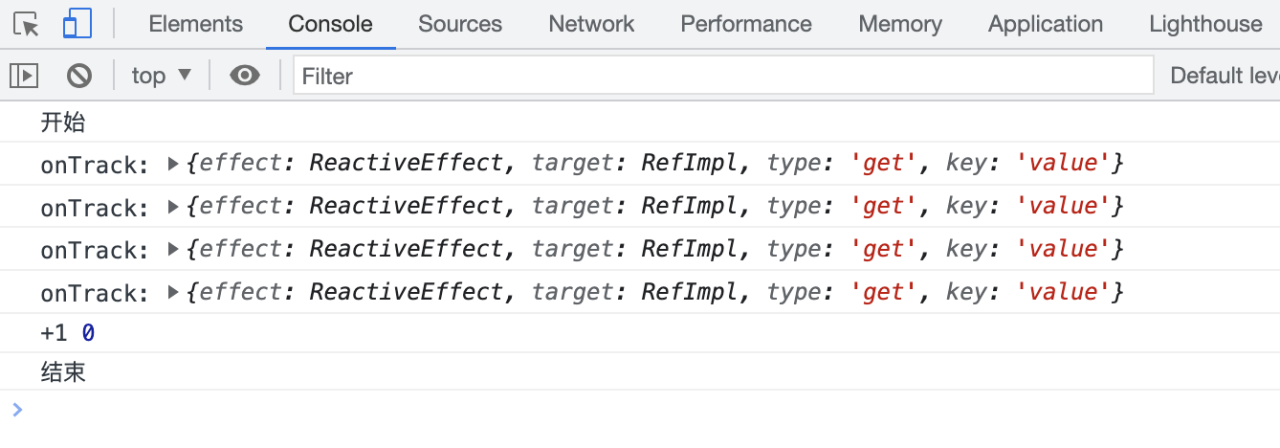The height and width of the screenshot is (448, 1280).
Task: Select the Performance tab
Action: click(746, 24)
